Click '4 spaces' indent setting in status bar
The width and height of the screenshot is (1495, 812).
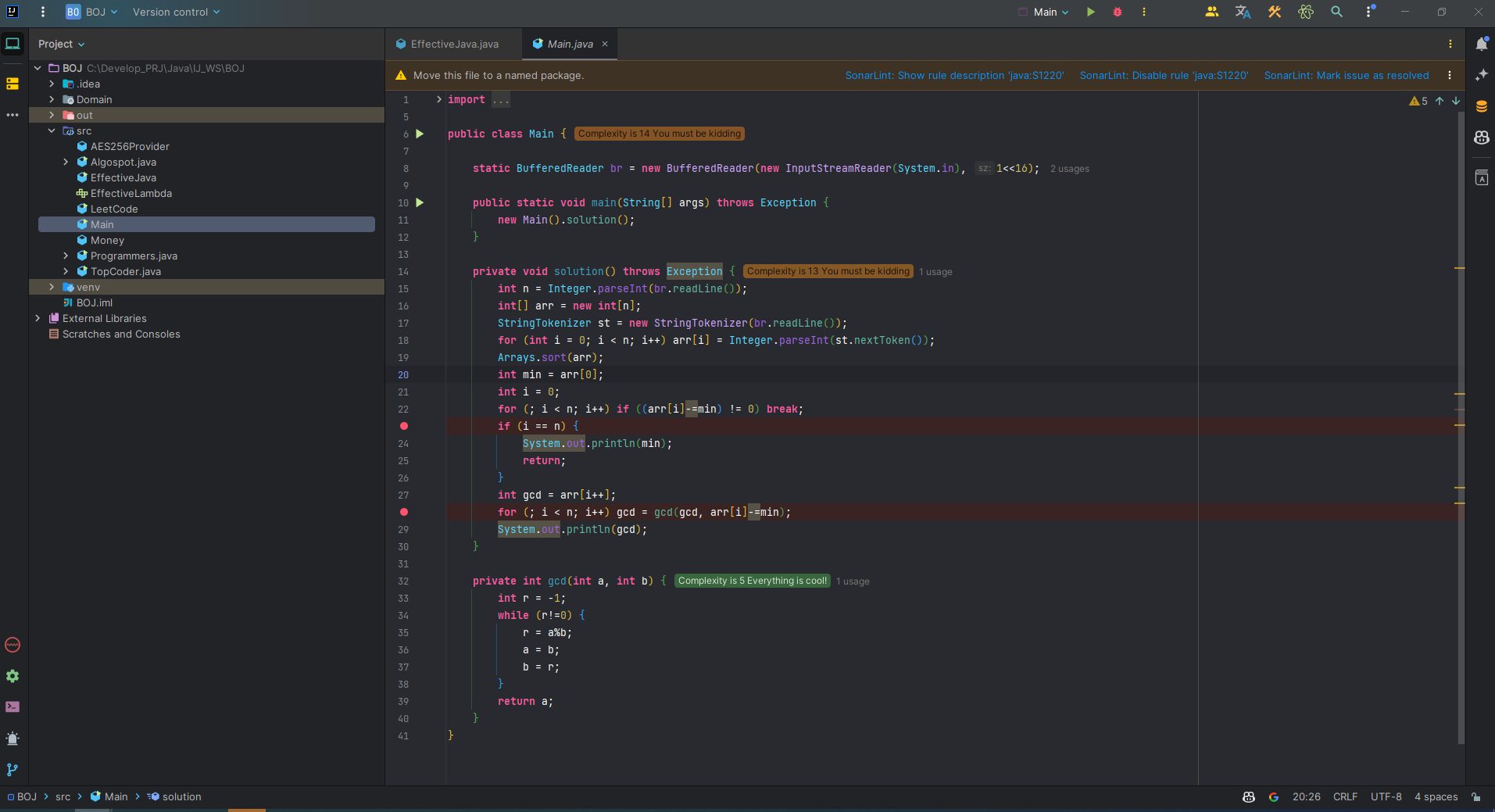tap(1436, 797)
